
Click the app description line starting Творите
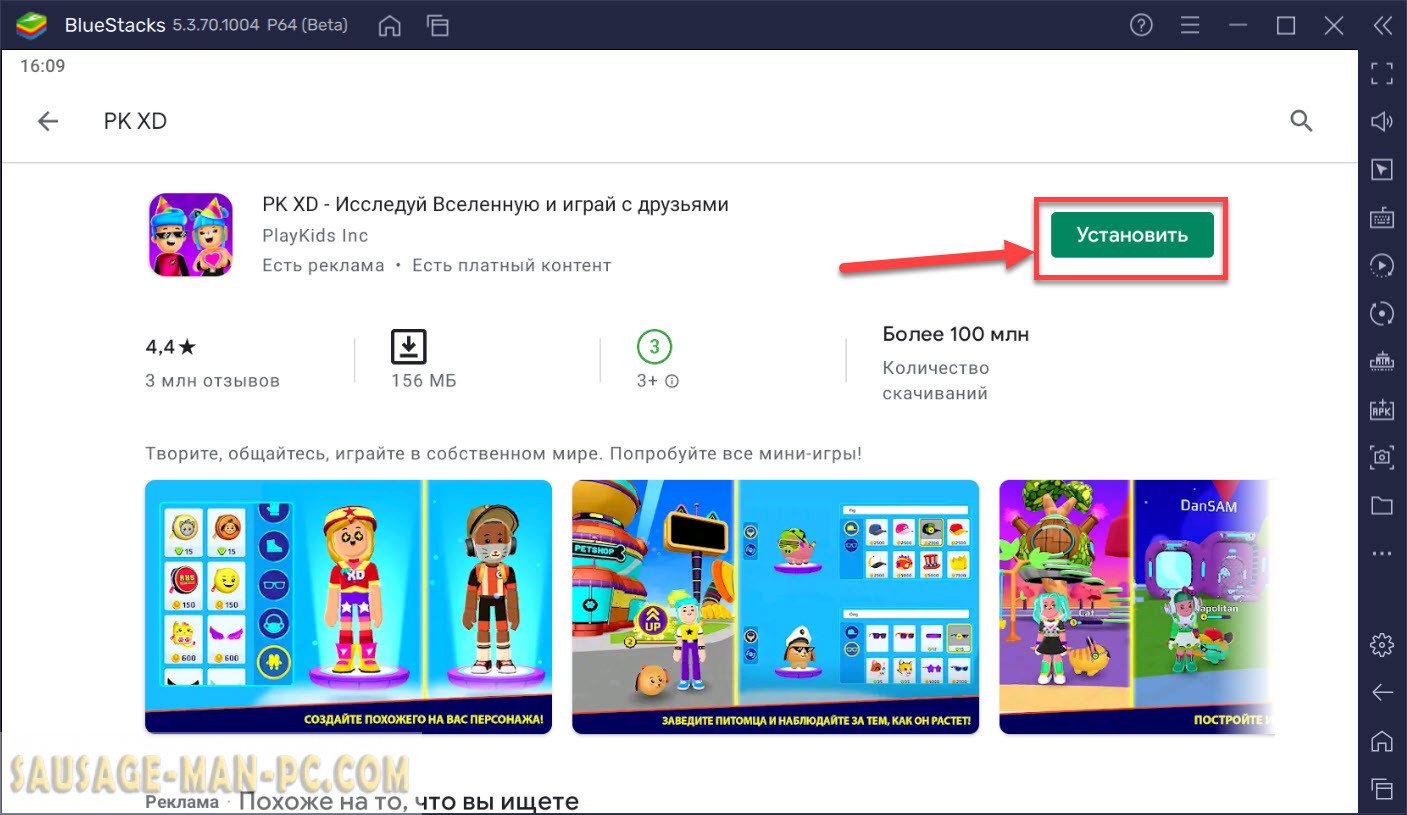point(504,453)
